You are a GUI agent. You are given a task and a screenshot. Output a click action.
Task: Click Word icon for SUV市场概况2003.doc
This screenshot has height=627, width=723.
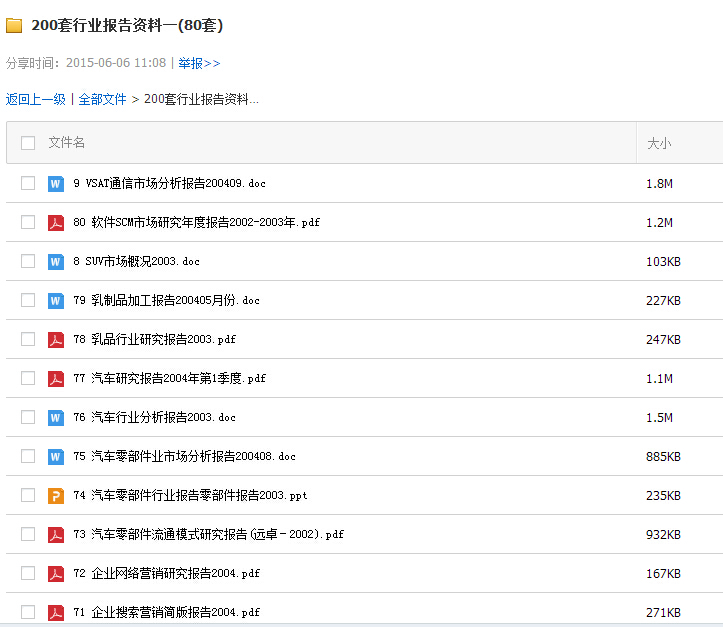56,261
